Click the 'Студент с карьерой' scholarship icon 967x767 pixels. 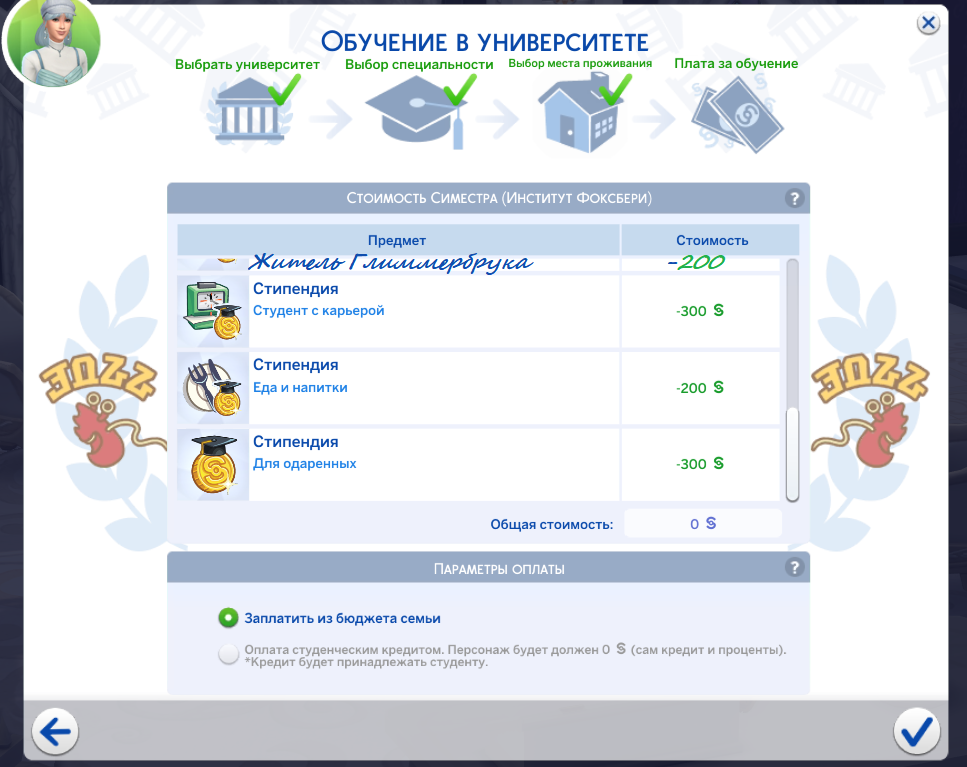(213, 311)
